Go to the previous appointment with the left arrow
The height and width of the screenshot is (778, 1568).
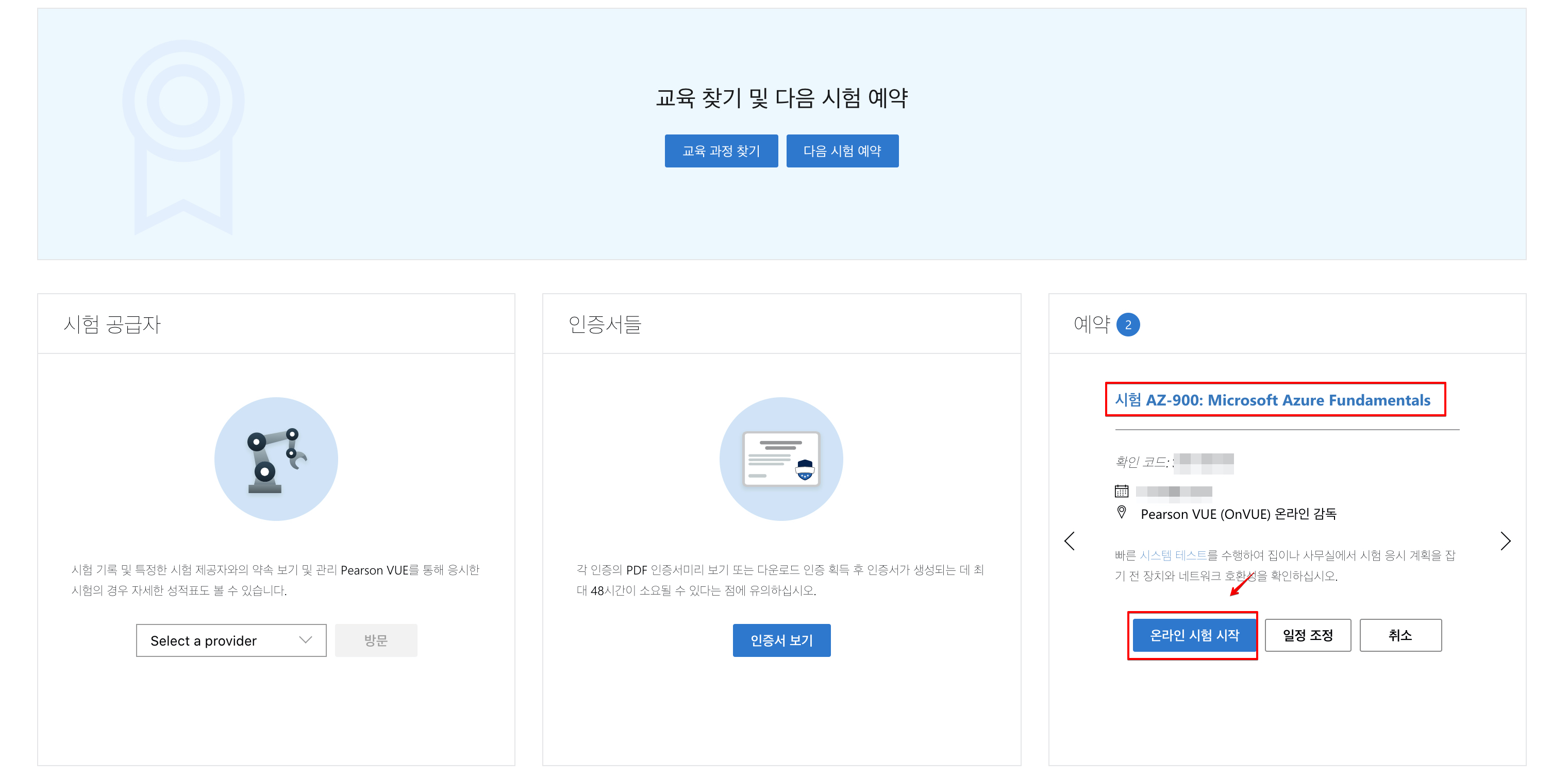(x=1070, y=541)
